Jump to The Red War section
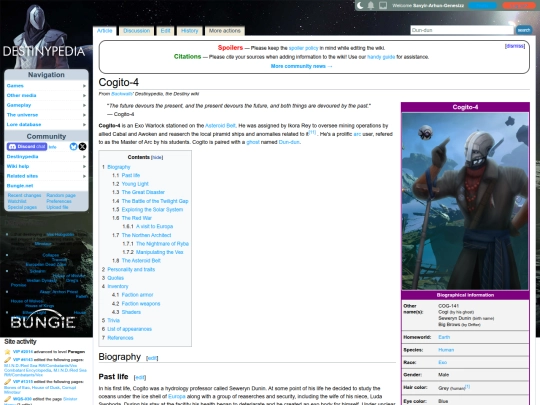This screenshot has width=540, height=405. coord(136,218)
